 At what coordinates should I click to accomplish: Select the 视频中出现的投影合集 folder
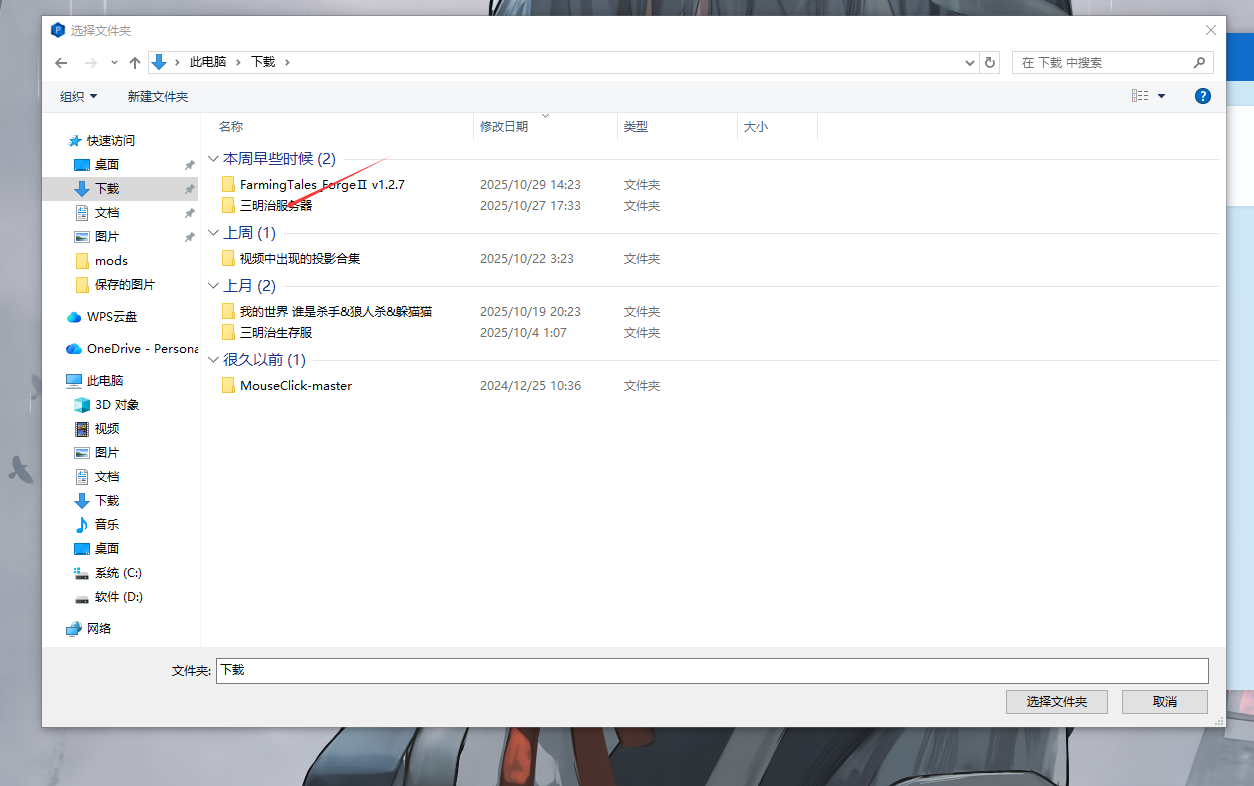click(x=300, y=258)
